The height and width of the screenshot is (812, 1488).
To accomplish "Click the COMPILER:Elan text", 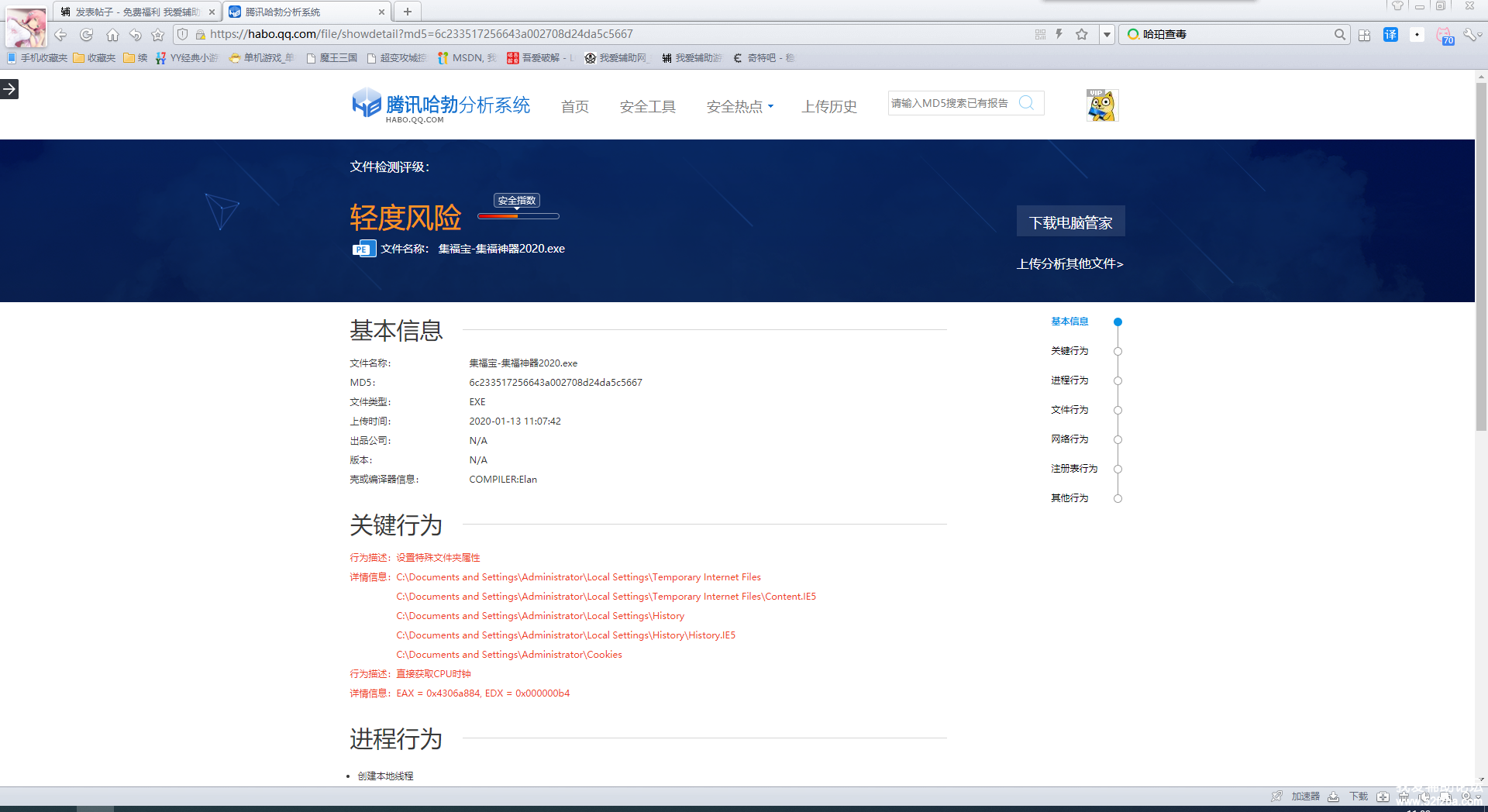I will 503,480.
